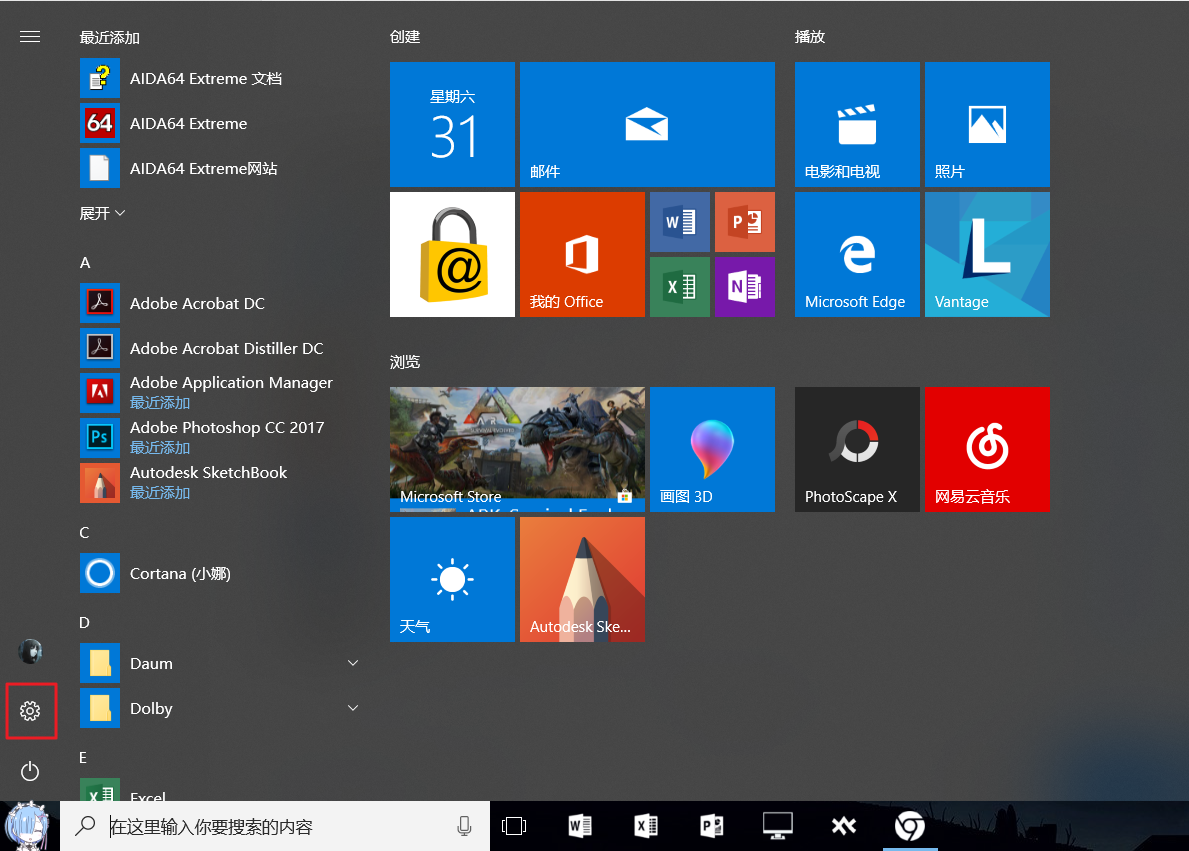Viewport: 1189px width, 851px height.
Task: Launch PhotoScape X tile
Action: (857, 449)
